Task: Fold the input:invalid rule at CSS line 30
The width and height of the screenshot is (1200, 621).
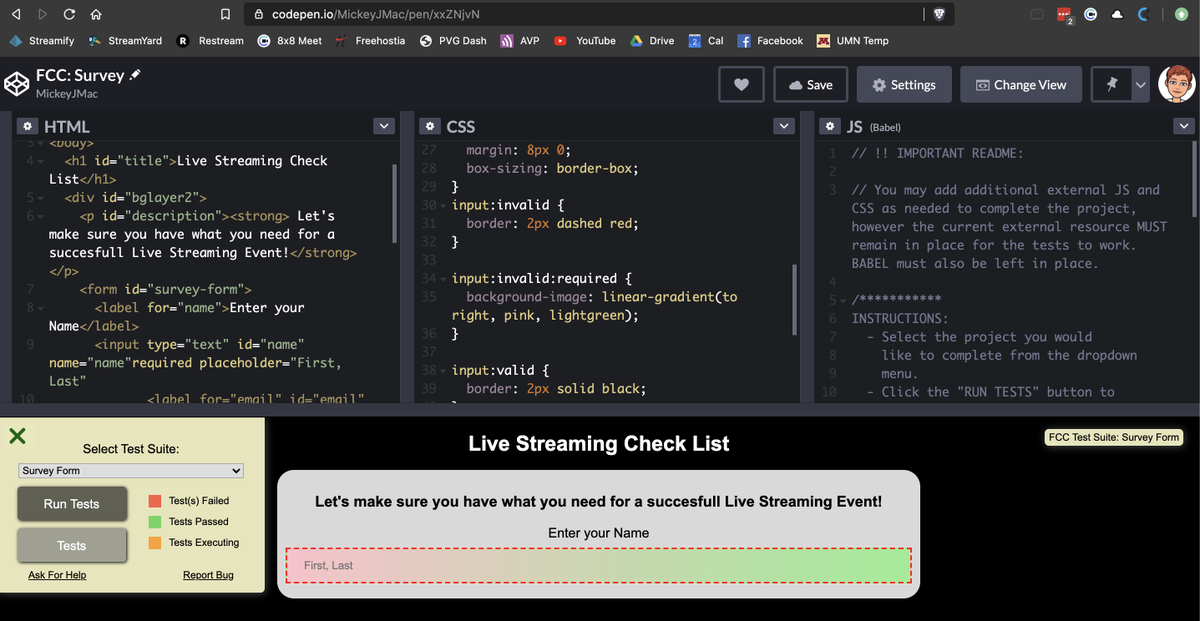Action: [443, 205]
